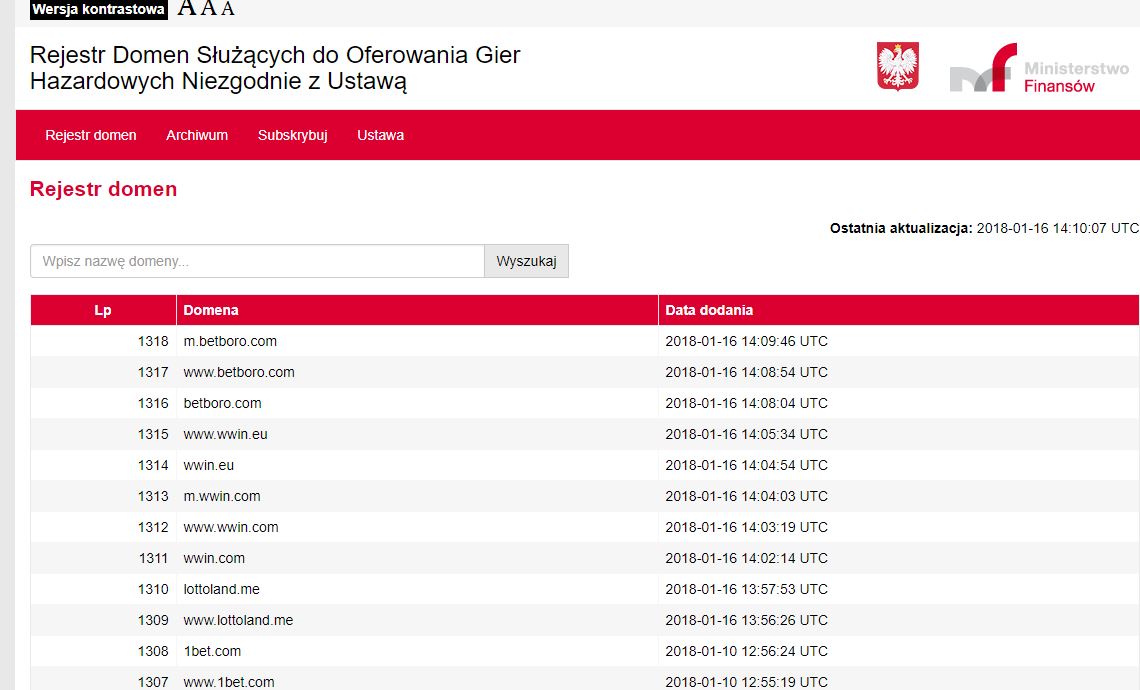Select the www.betboro.com domain cell
This screenshot has height=690, width=1140.
[x=238, y=372]
